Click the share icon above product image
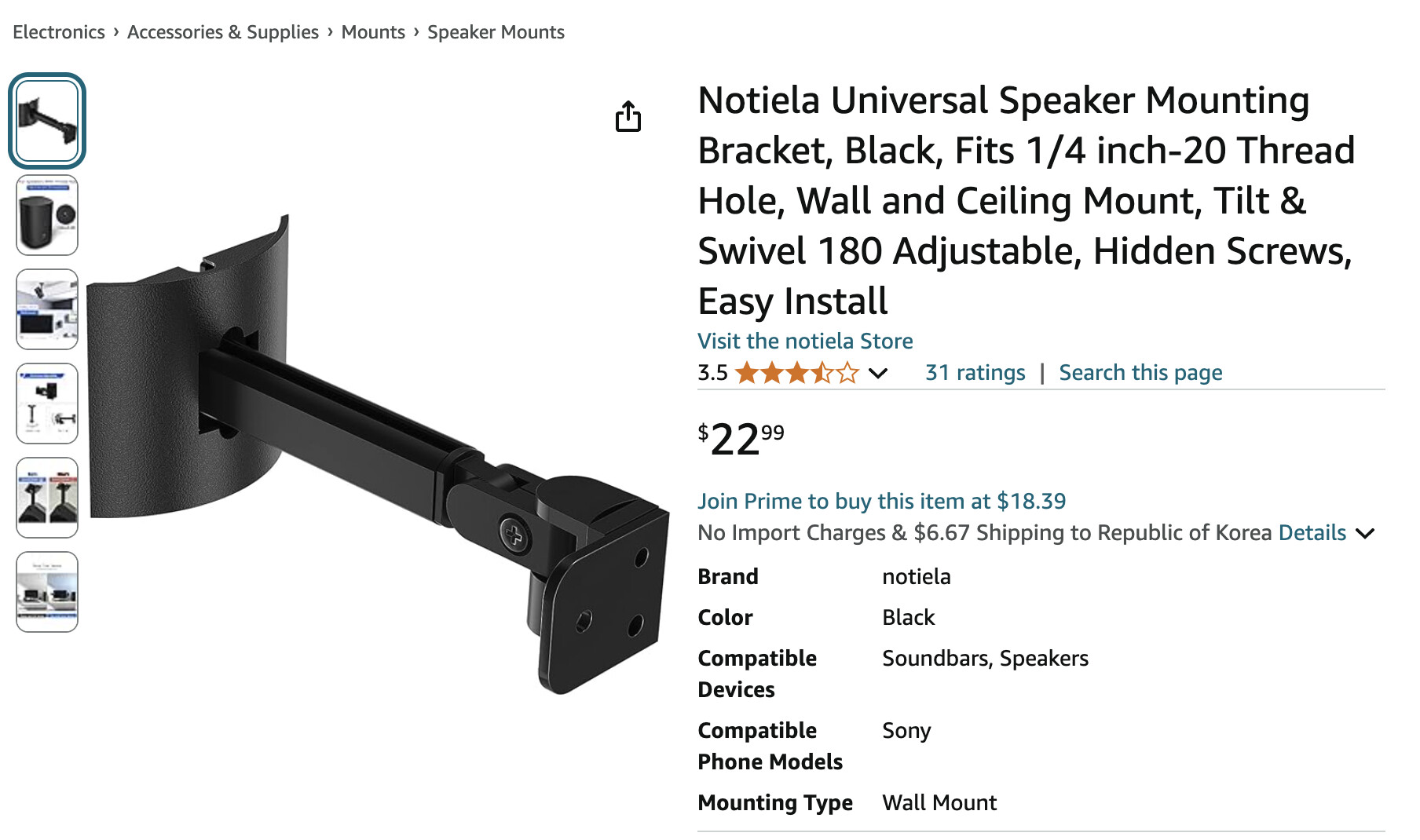This screenshot has height=840, width=1420. coord(628,117)
